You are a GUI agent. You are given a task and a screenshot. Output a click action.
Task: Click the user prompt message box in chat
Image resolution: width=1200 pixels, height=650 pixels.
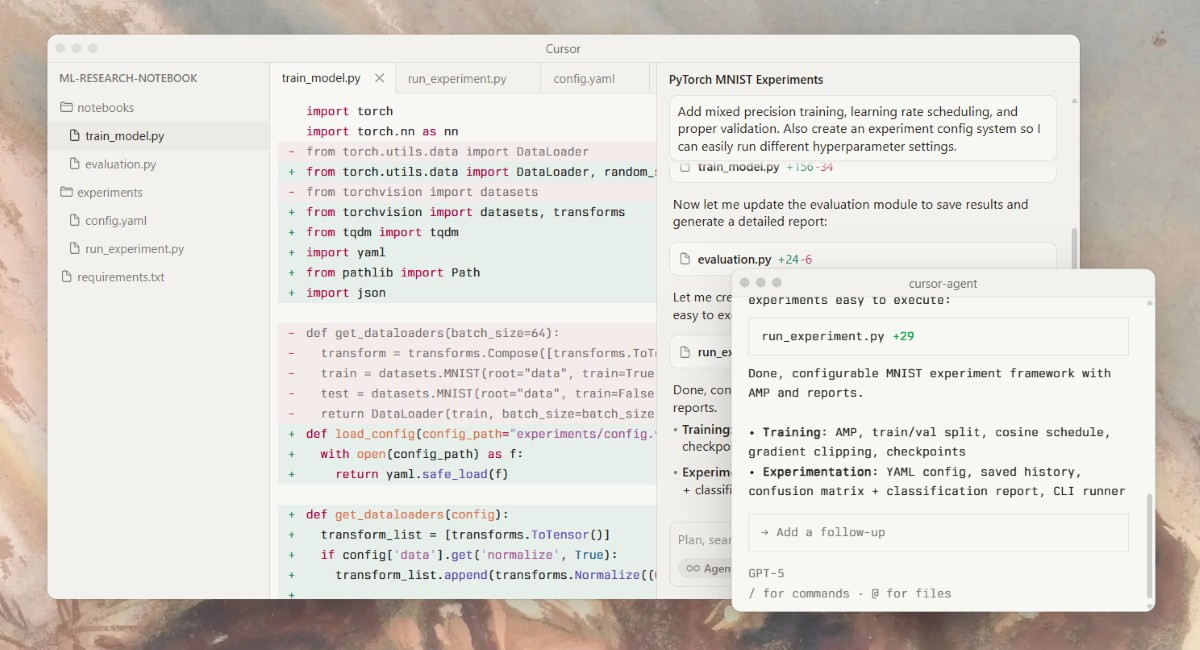click(863, 128)
